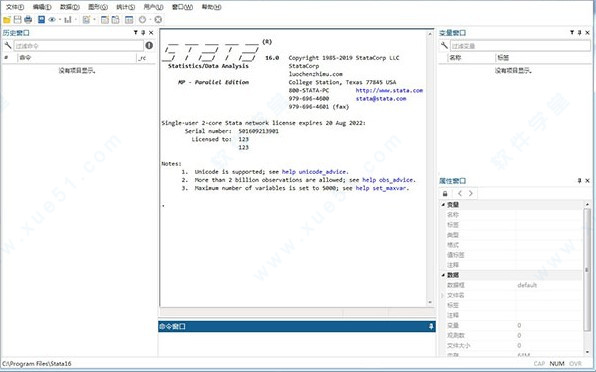Open the Data Editor (edit) icon

[105, 20]
